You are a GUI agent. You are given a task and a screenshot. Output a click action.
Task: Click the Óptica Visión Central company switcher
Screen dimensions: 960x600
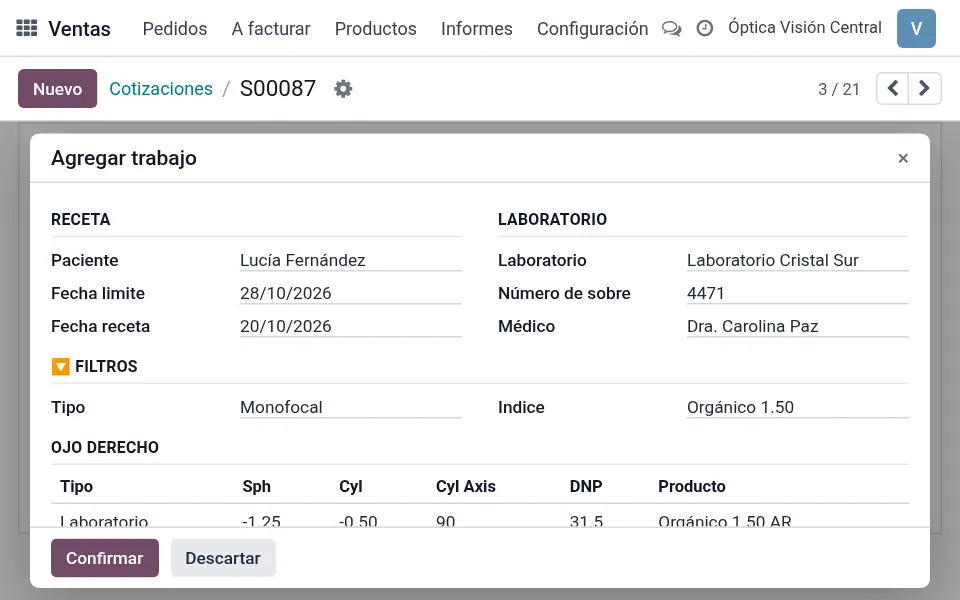tap(804, 28)
